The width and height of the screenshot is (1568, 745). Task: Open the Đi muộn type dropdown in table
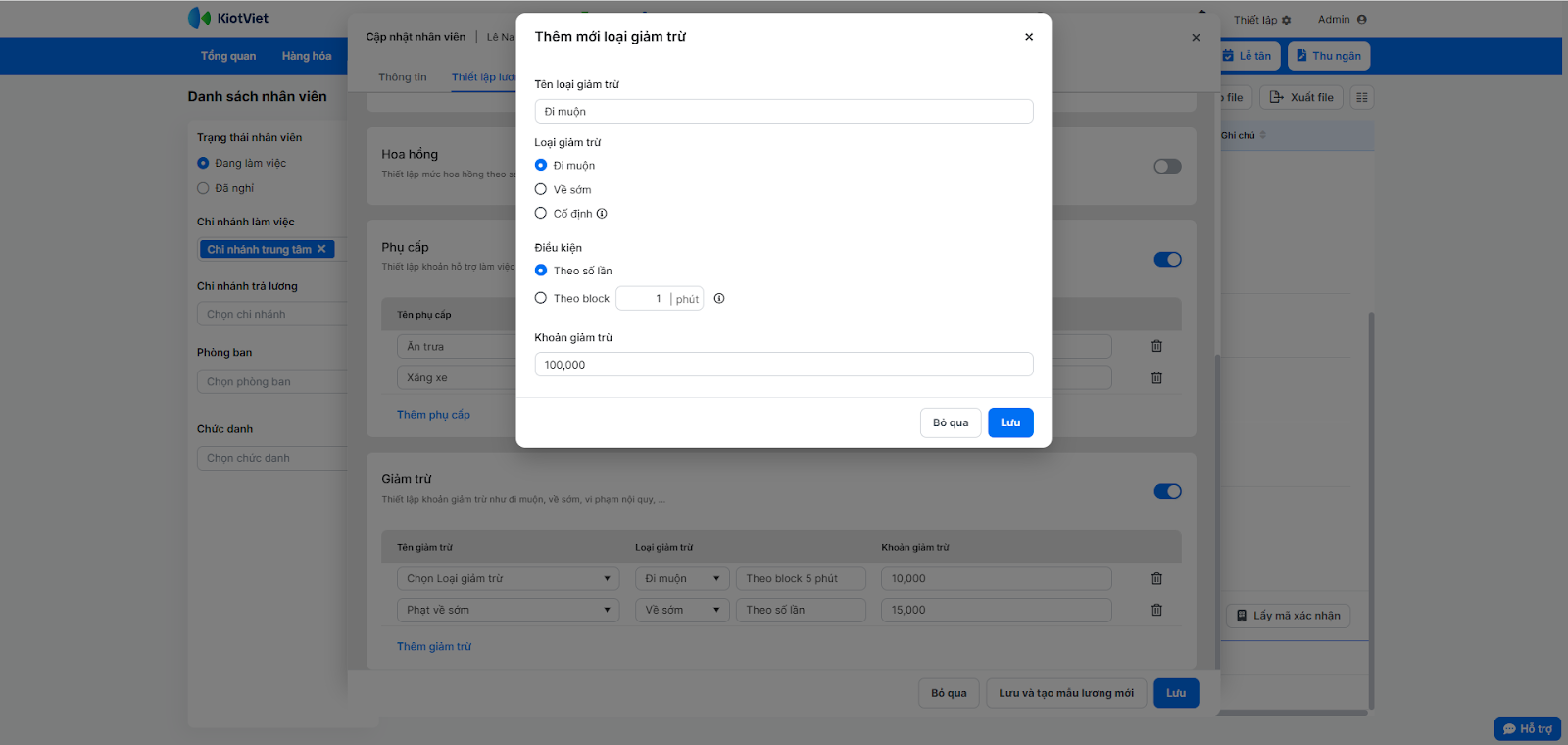[683, 579]
